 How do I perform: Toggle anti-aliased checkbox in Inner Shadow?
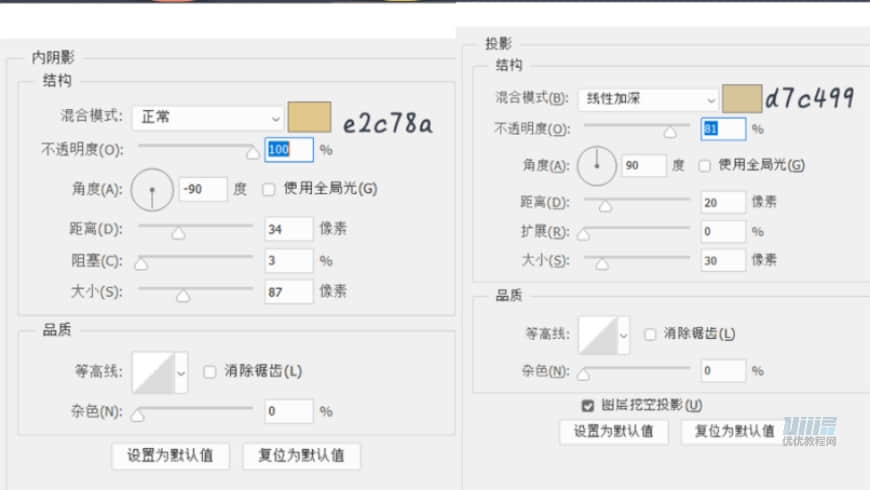click(x=209, y=371)
